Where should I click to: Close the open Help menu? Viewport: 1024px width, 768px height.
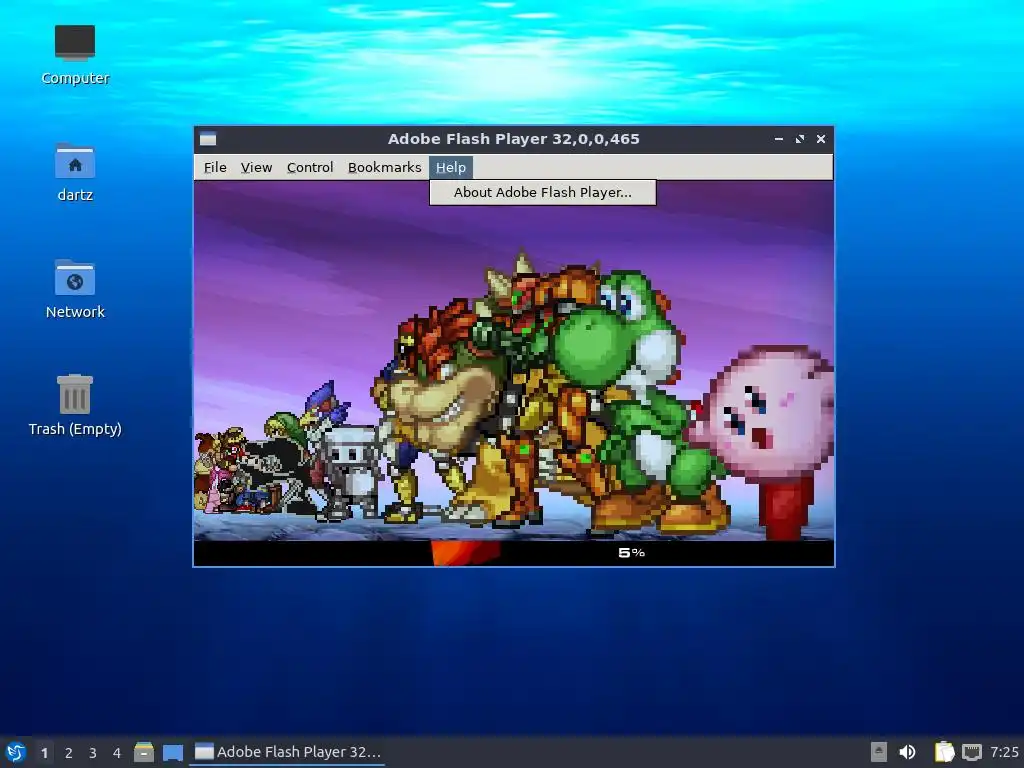451,168
